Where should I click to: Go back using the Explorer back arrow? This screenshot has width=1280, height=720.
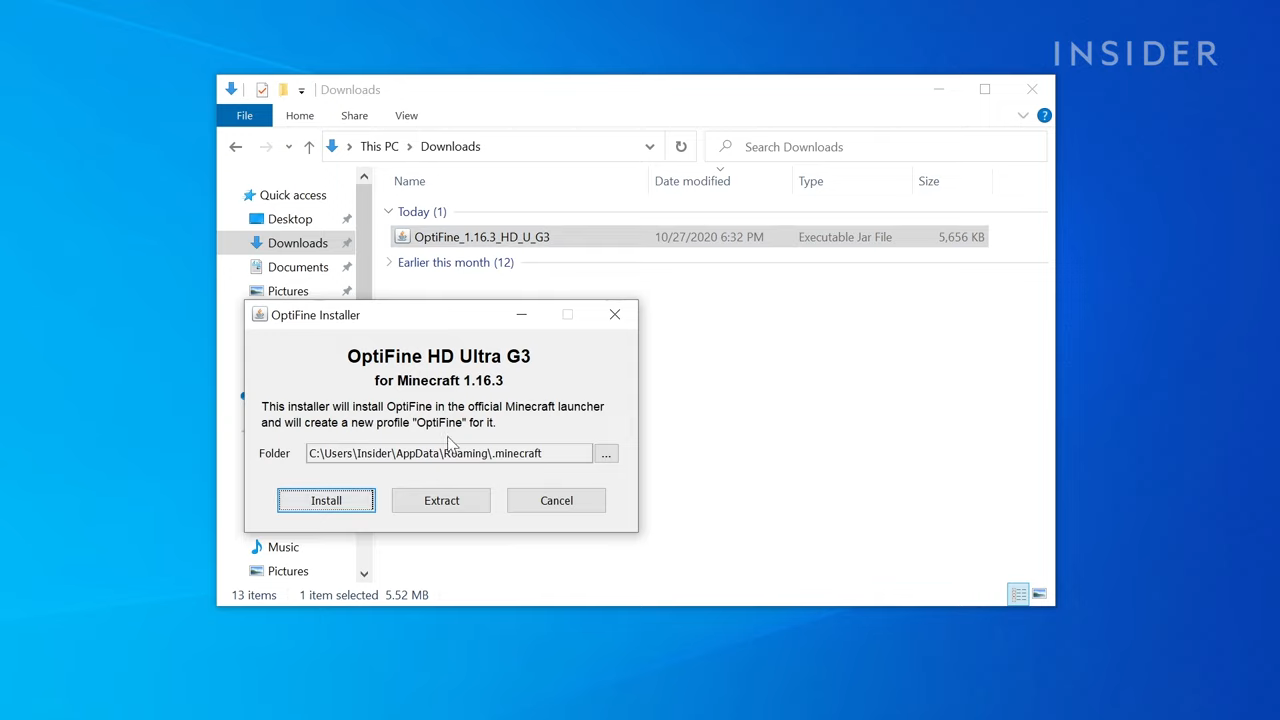pos(236,147)
